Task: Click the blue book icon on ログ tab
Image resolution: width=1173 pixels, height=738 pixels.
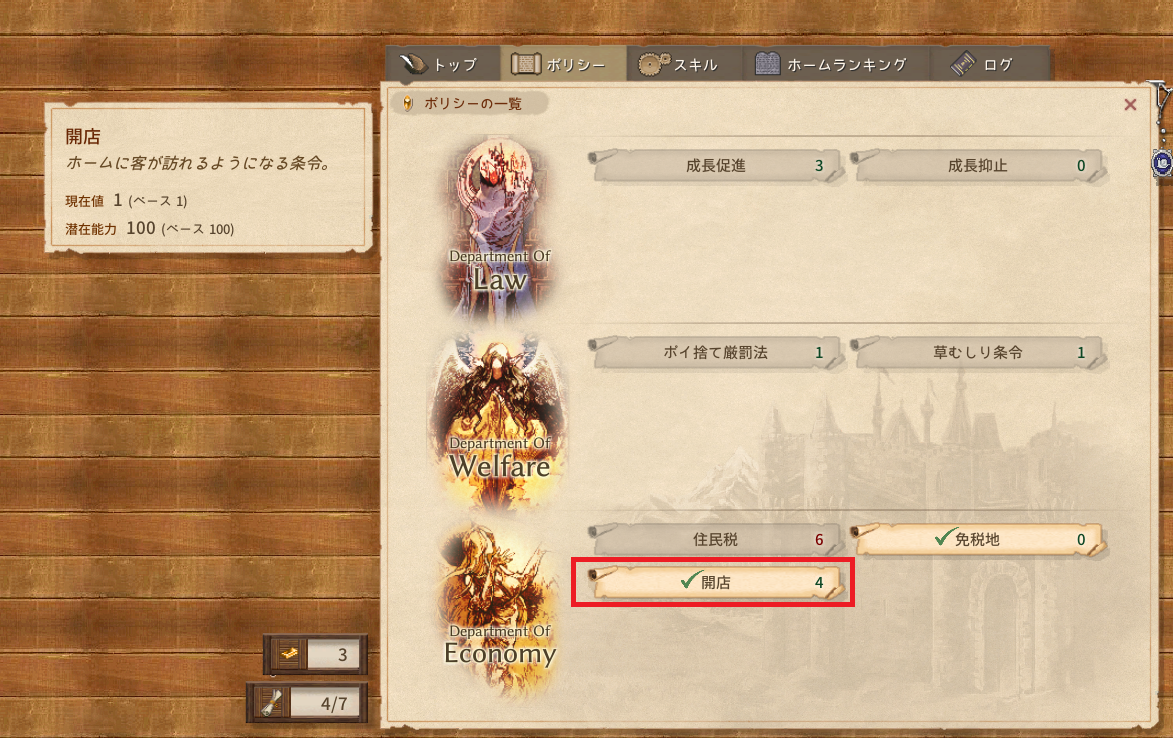Action: [x=964, y=64]
